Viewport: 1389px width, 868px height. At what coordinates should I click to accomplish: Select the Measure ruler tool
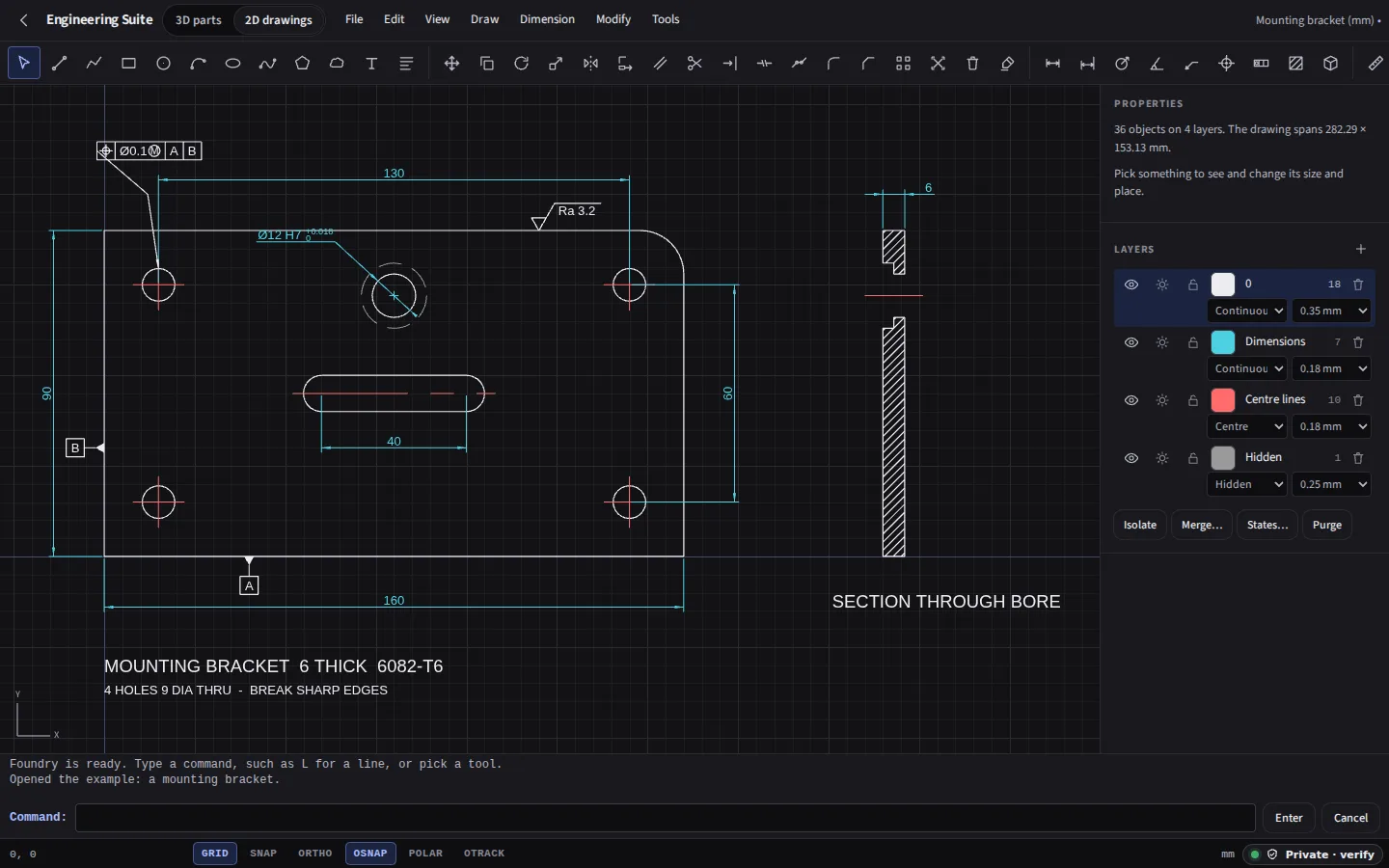point(1375,64)
